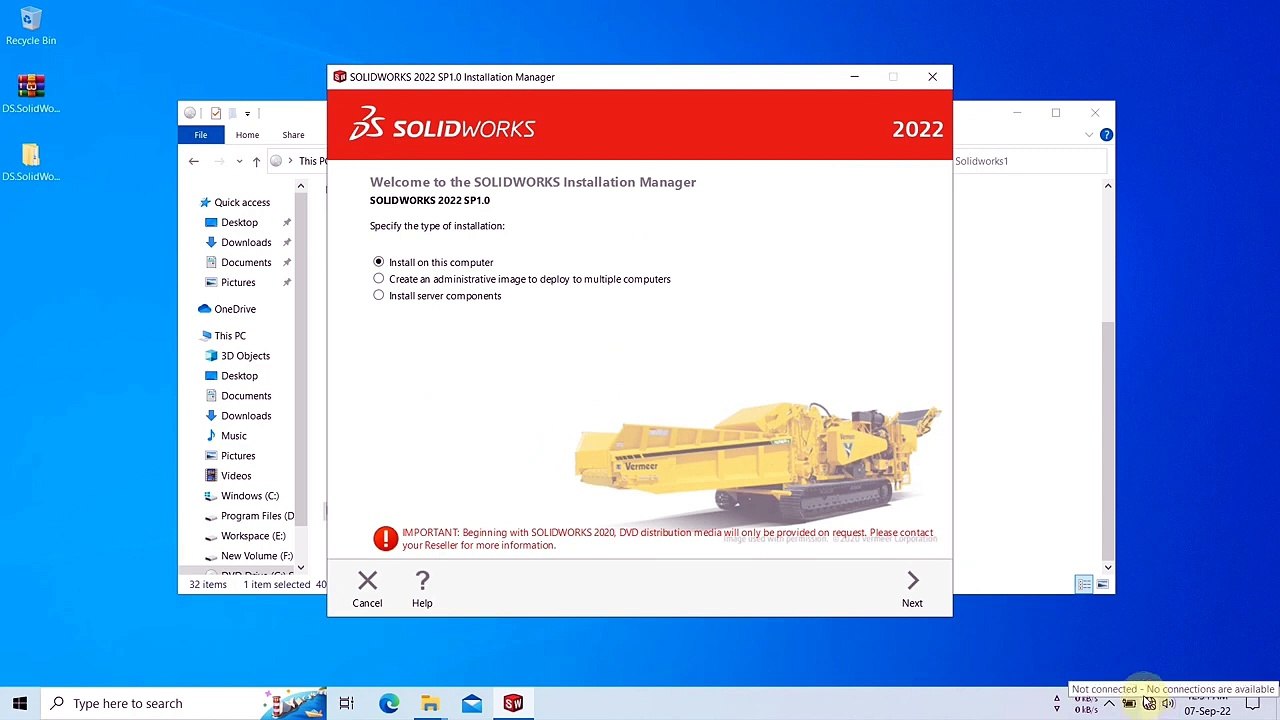This screenshot has height=720, width=1280.
Task: Open recent locations dropdown in File Explorer
Action: pos(239,161)
